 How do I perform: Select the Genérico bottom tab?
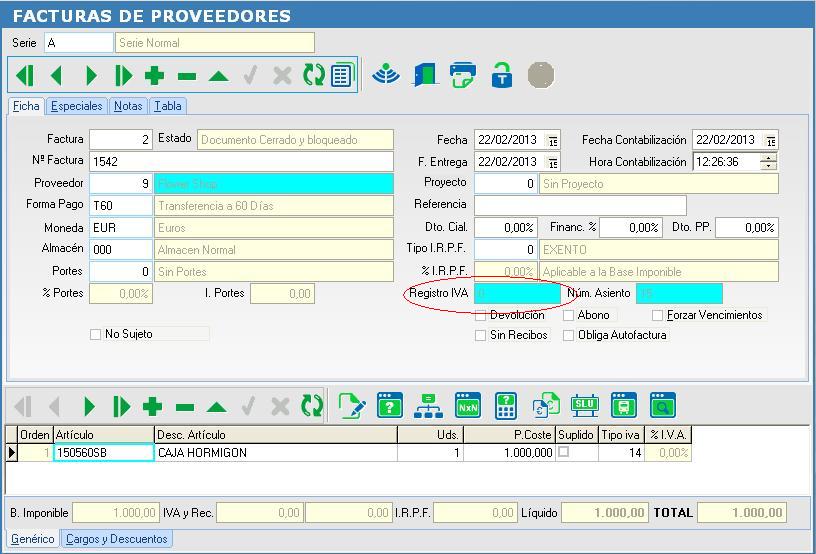(33, 539)
